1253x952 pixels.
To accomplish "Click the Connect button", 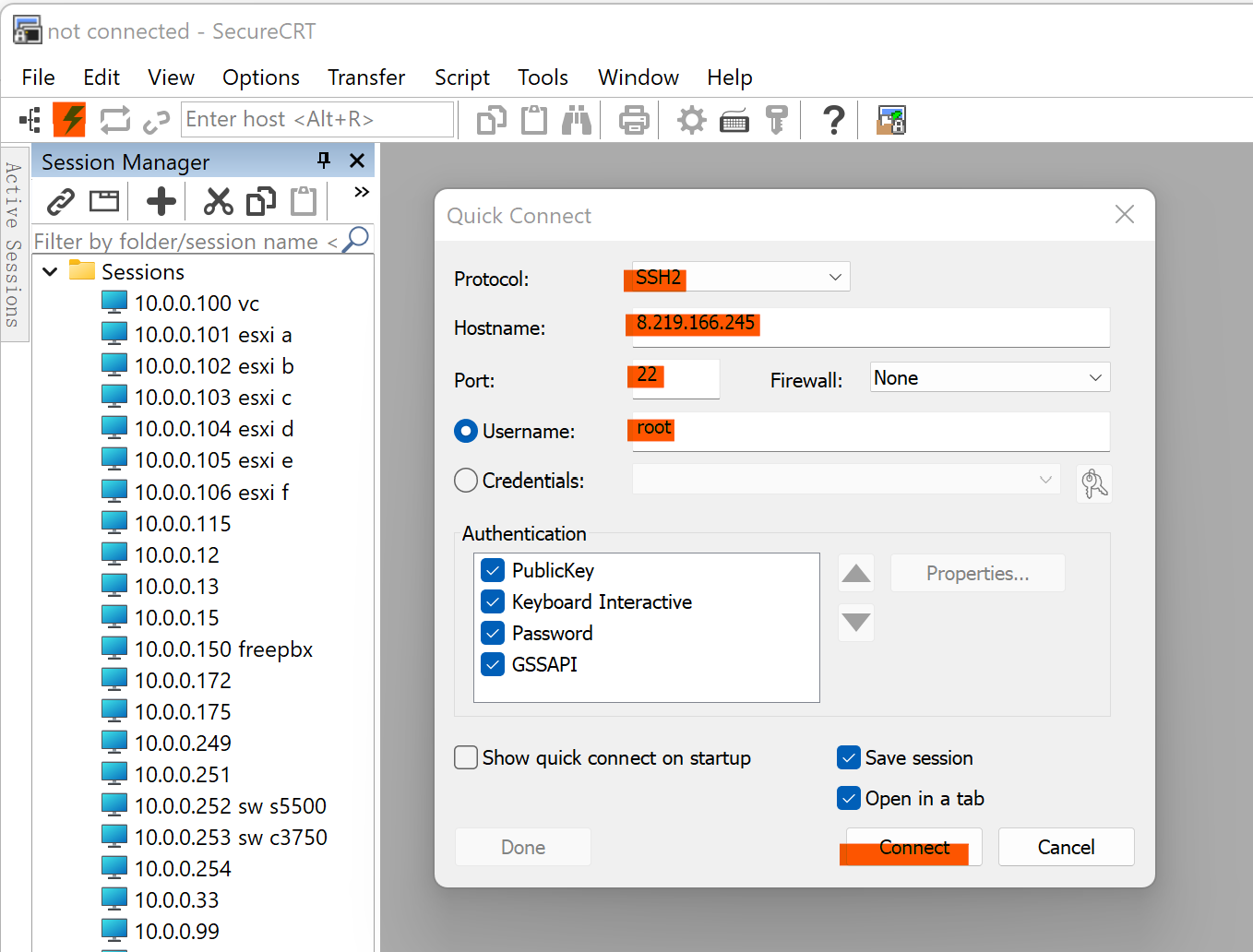I will tap(912, 847).
